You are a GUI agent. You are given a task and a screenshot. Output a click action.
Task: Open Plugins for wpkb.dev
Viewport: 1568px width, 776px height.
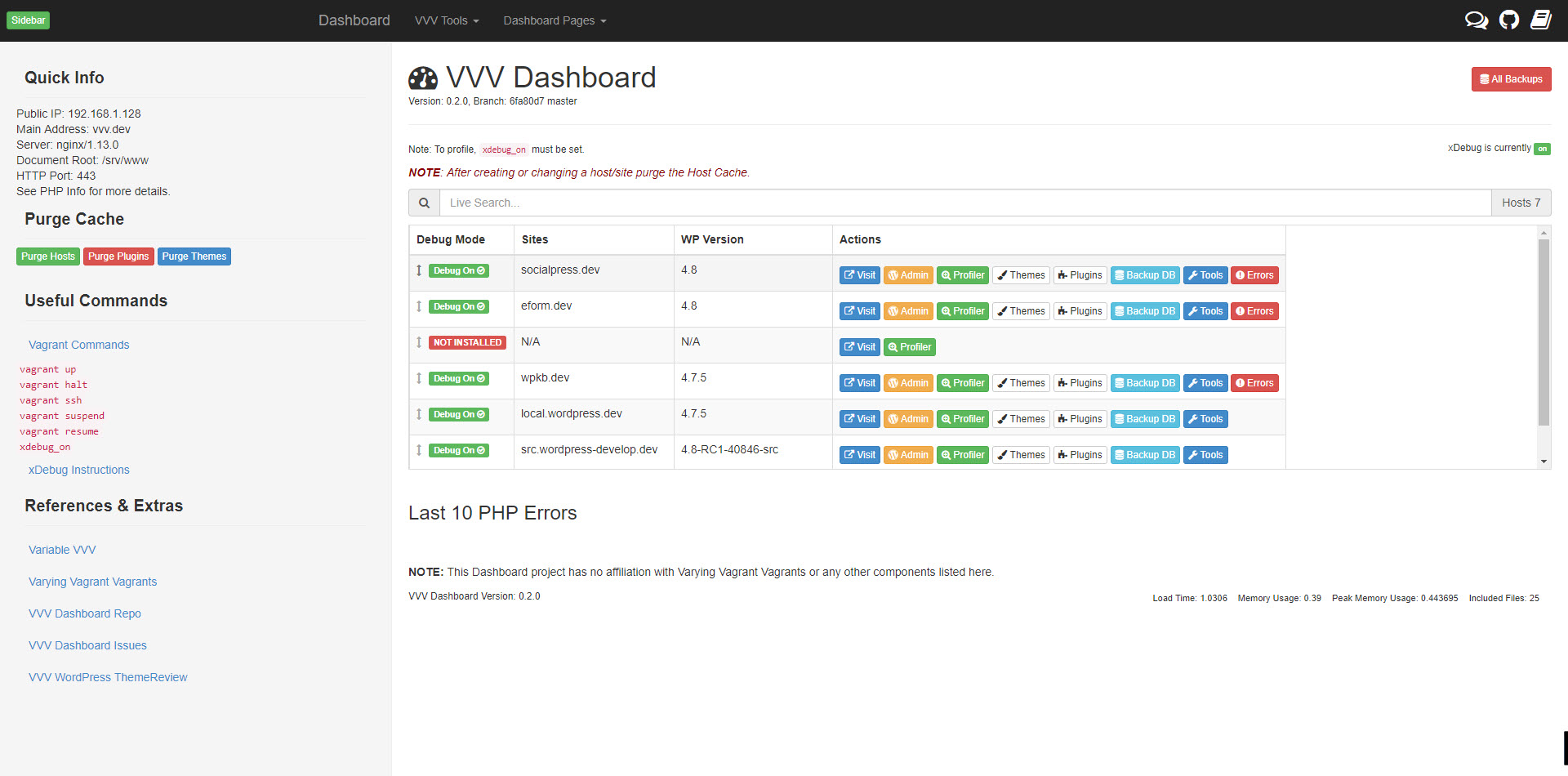click(1080, 383)
